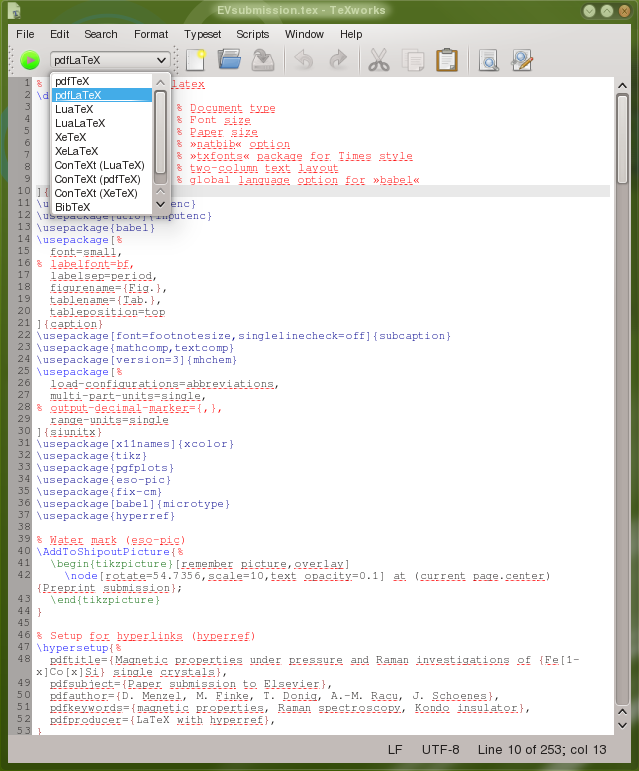This screenshot has width=639, height=771.
Task: Click the tableposition=top line
Action: click(108, 312)
